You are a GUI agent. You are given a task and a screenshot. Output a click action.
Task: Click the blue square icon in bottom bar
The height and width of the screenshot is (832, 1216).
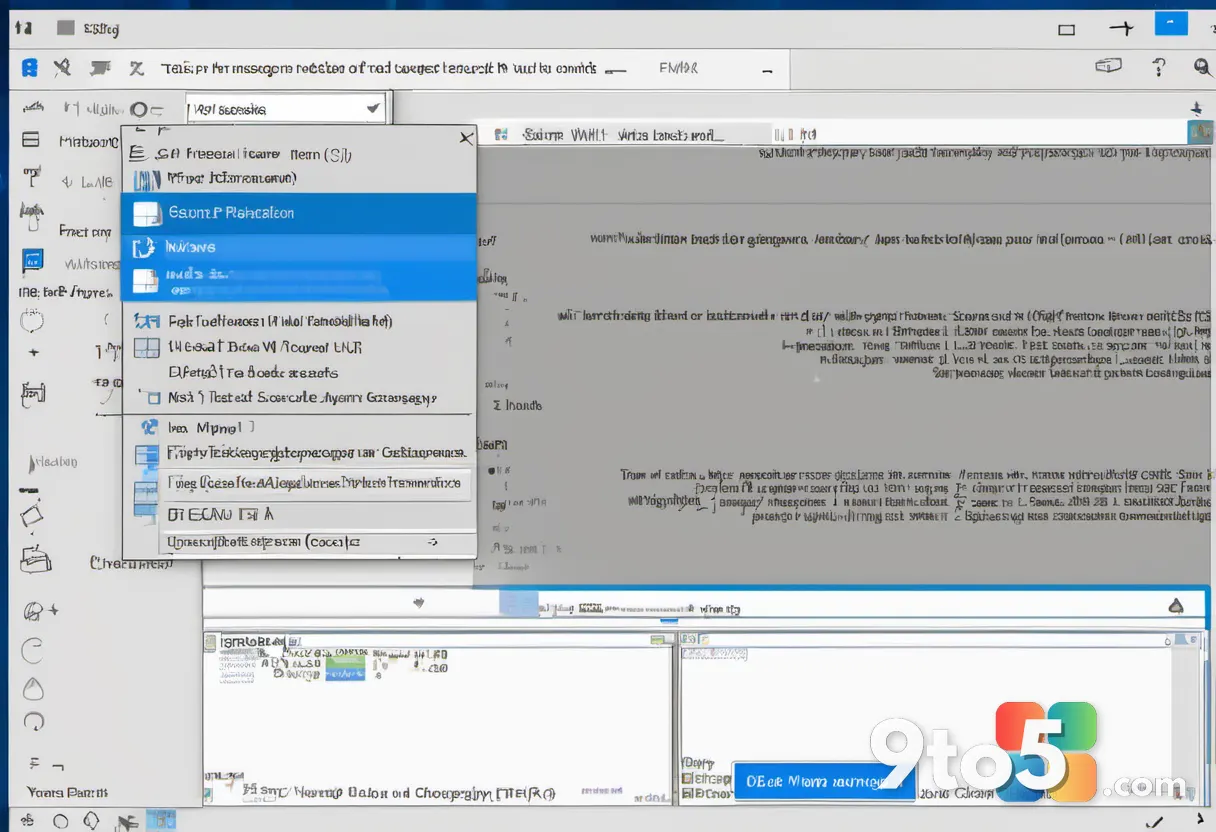(161, 821)
